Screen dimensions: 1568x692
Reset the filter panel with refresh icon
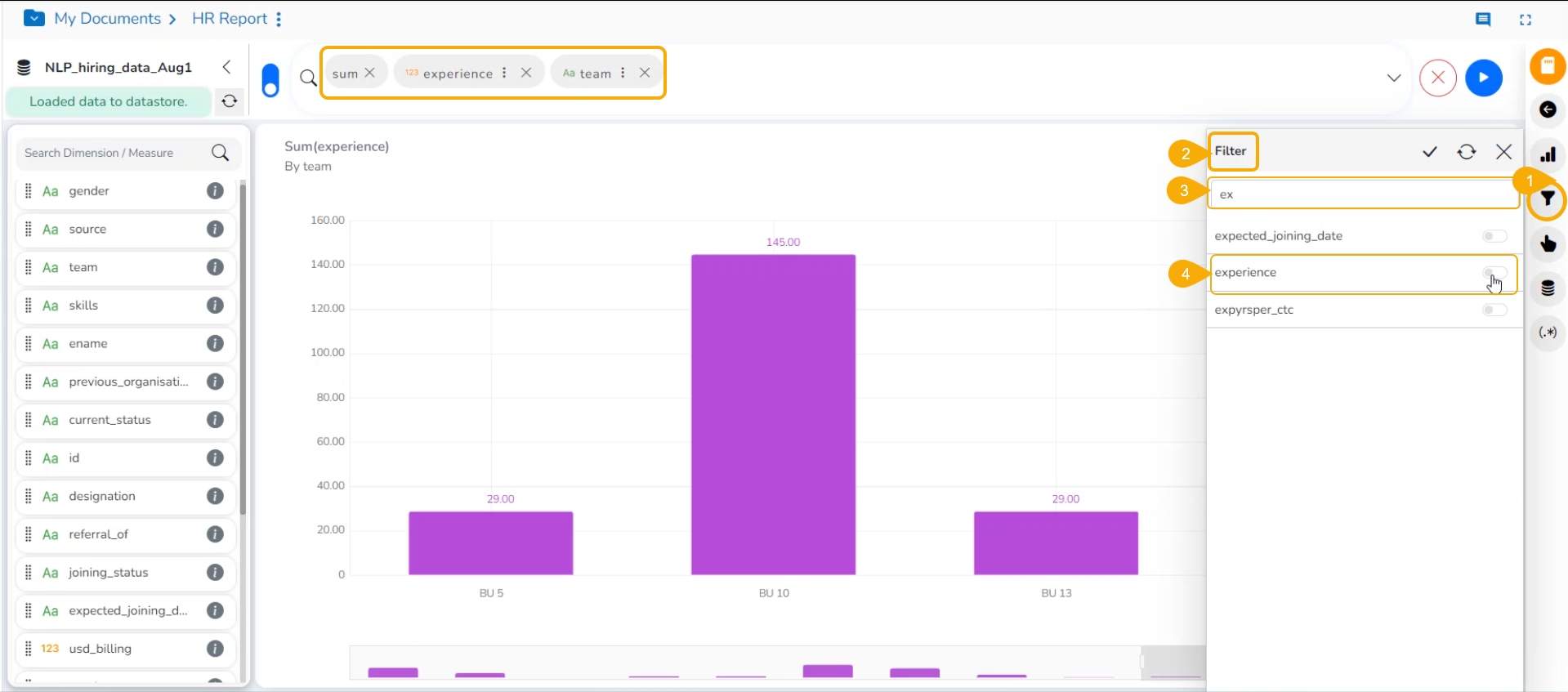[1467, 152]
